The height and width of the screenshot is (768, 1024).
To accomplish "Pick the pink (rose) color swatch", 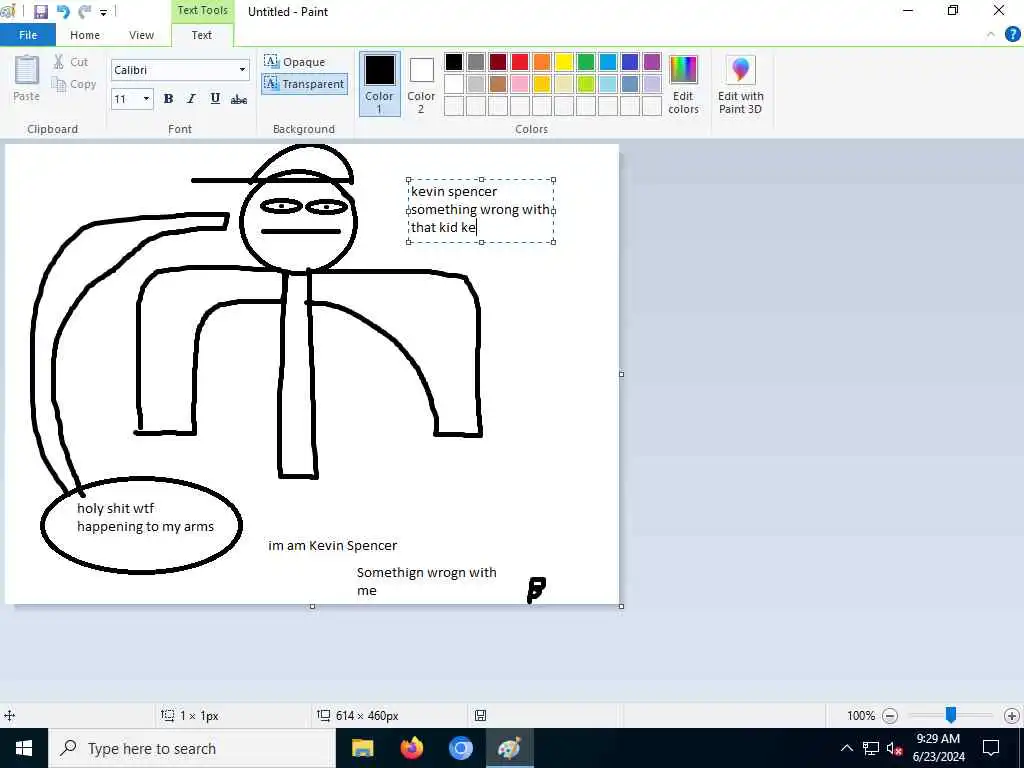I will point(520,84).
